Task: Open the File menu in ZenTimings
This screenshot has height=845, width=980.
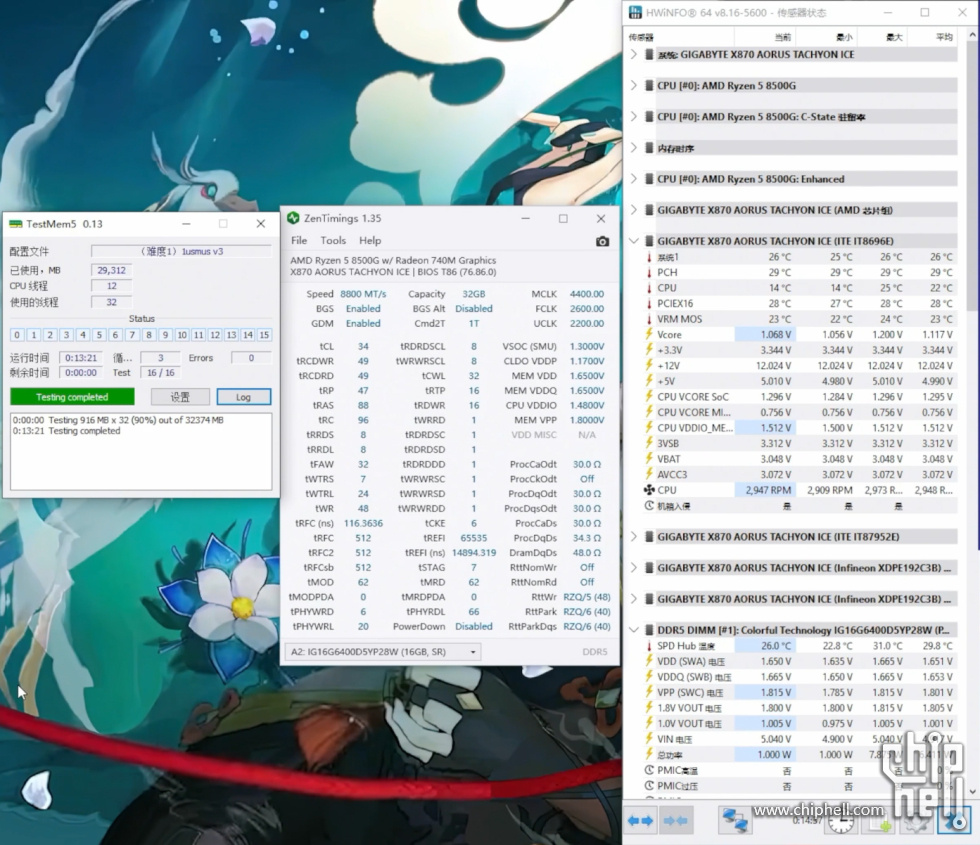Action: (x=299, y=241)
